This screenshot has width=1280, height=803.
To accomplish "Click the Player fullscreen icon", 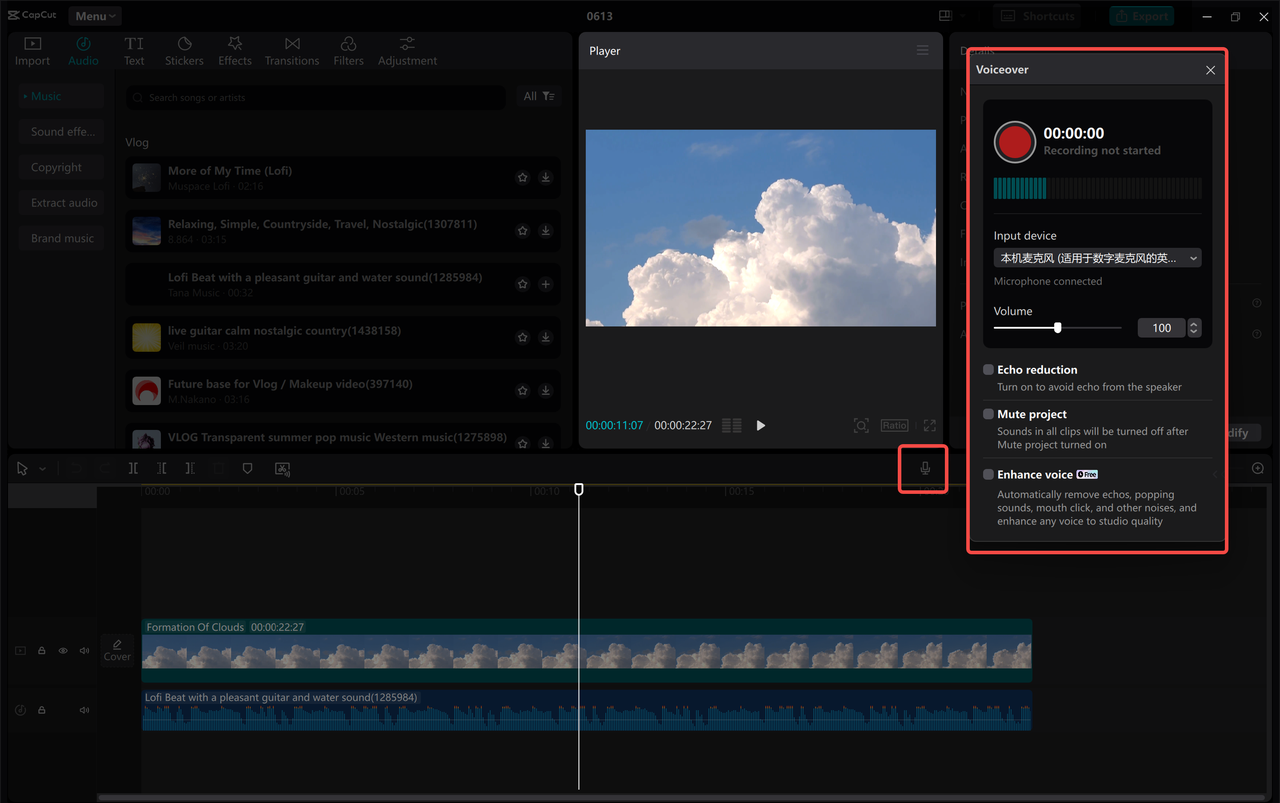I will click(928, 425).
